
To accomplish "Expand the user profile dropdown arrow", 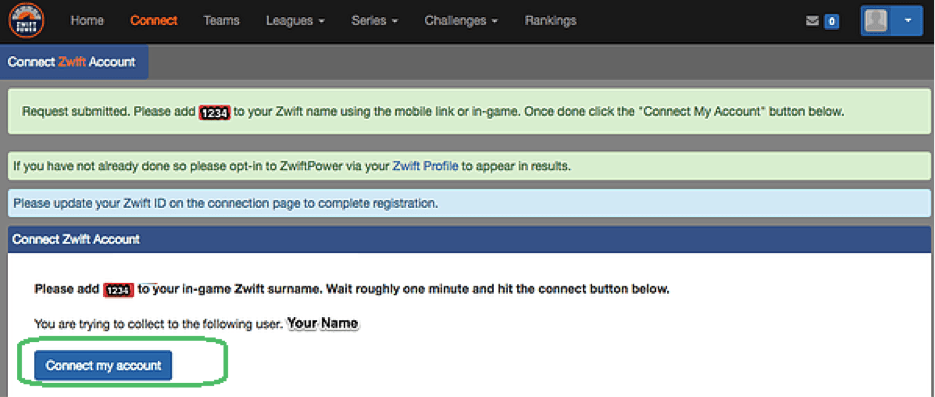I will click(908, 21).
